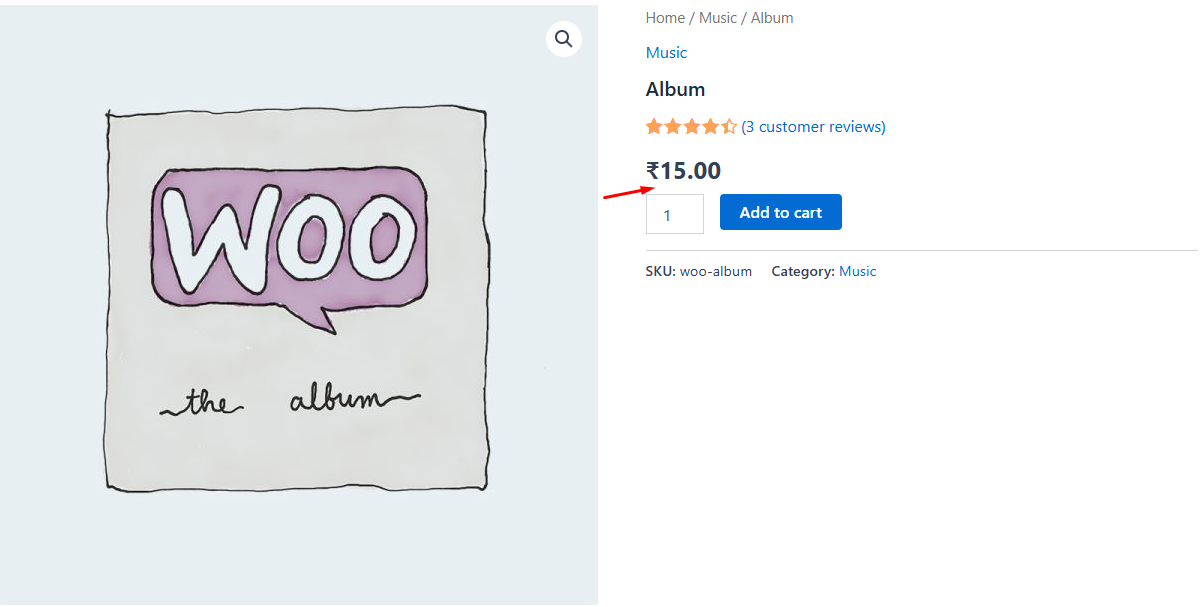The width and height of the screenshot is (1203, 607).
Task: Open the Music category above the title
Action: pos(665,52)
